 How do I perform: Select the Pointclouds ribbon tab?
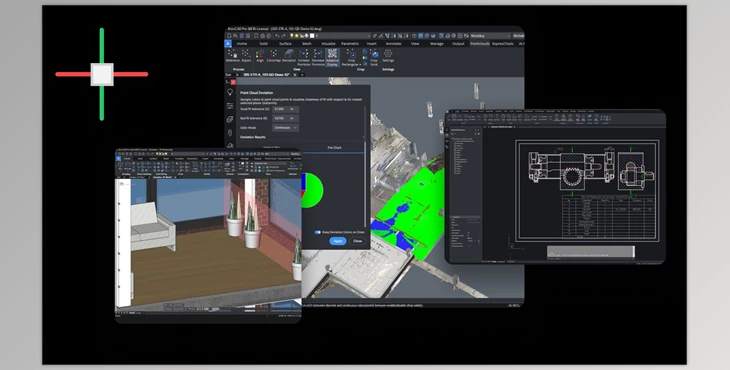click(x=480, y=43)
